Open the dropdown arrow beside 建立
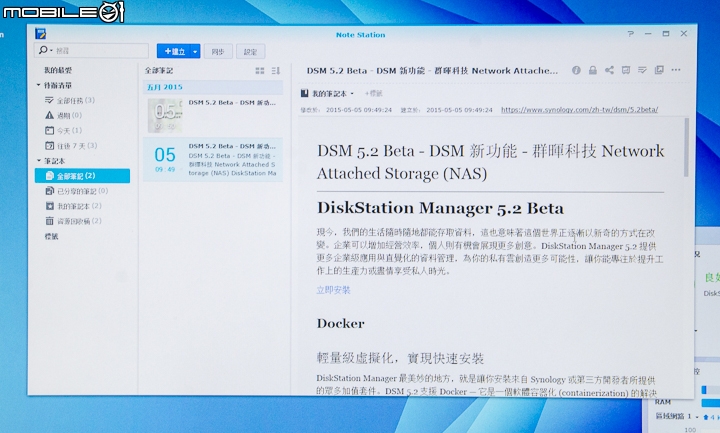Image resolution: width=720 pixels, height=433 pixels. point(195,51)
